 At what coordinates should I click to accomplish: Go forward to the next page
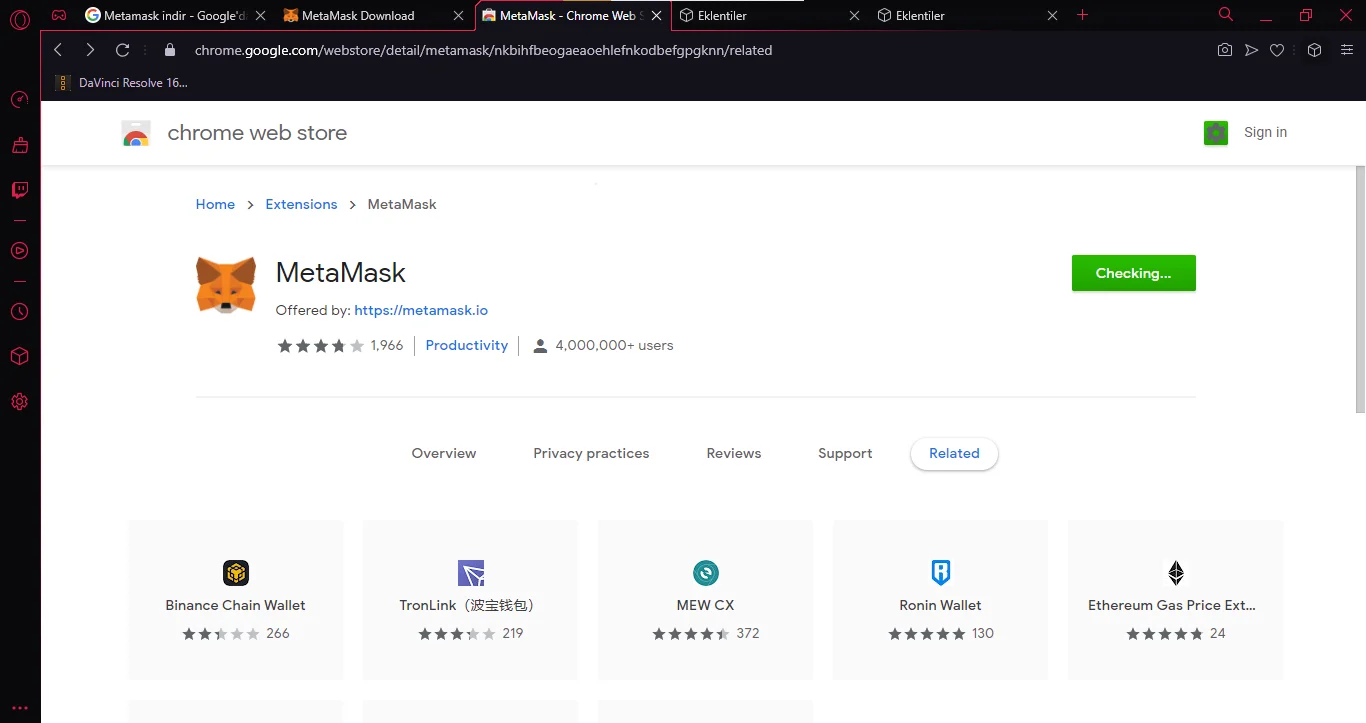[90, 50]
